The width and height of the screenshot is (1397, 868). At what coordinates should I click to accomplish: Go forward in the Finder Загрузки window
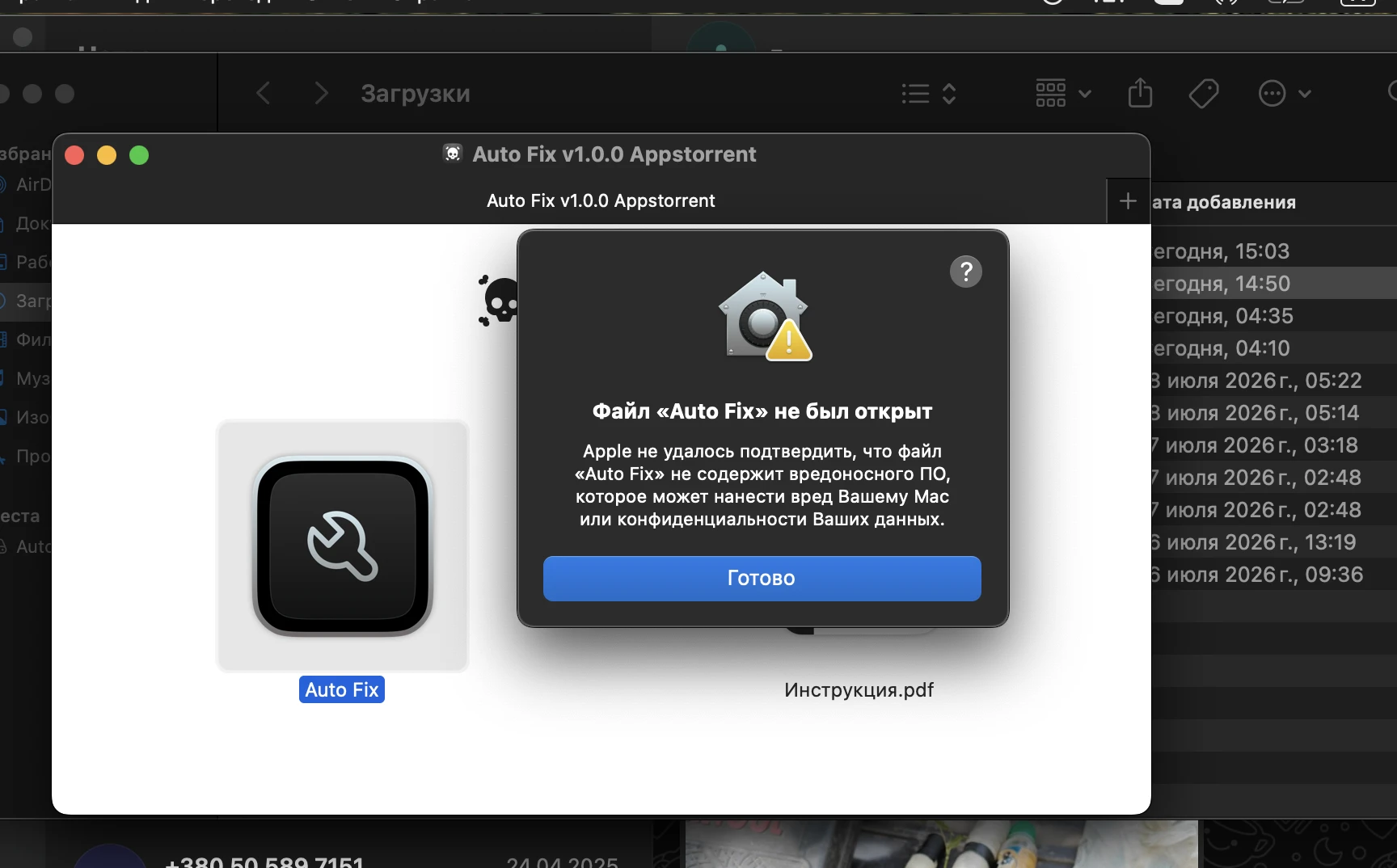[x=321, y=93]
